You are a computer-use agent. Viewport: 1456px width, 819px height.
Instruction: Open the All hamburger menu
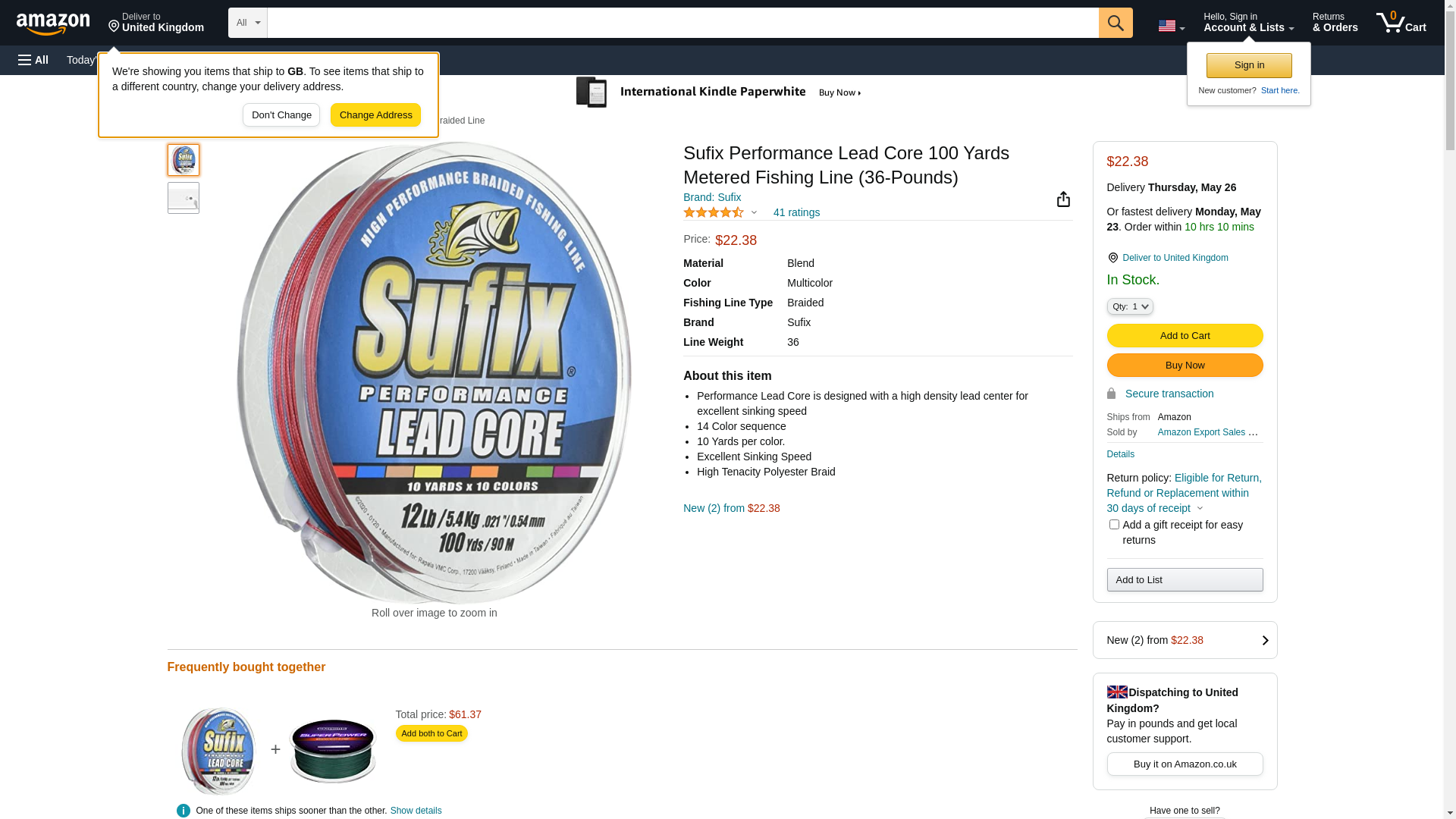click(x=33, y=60)
